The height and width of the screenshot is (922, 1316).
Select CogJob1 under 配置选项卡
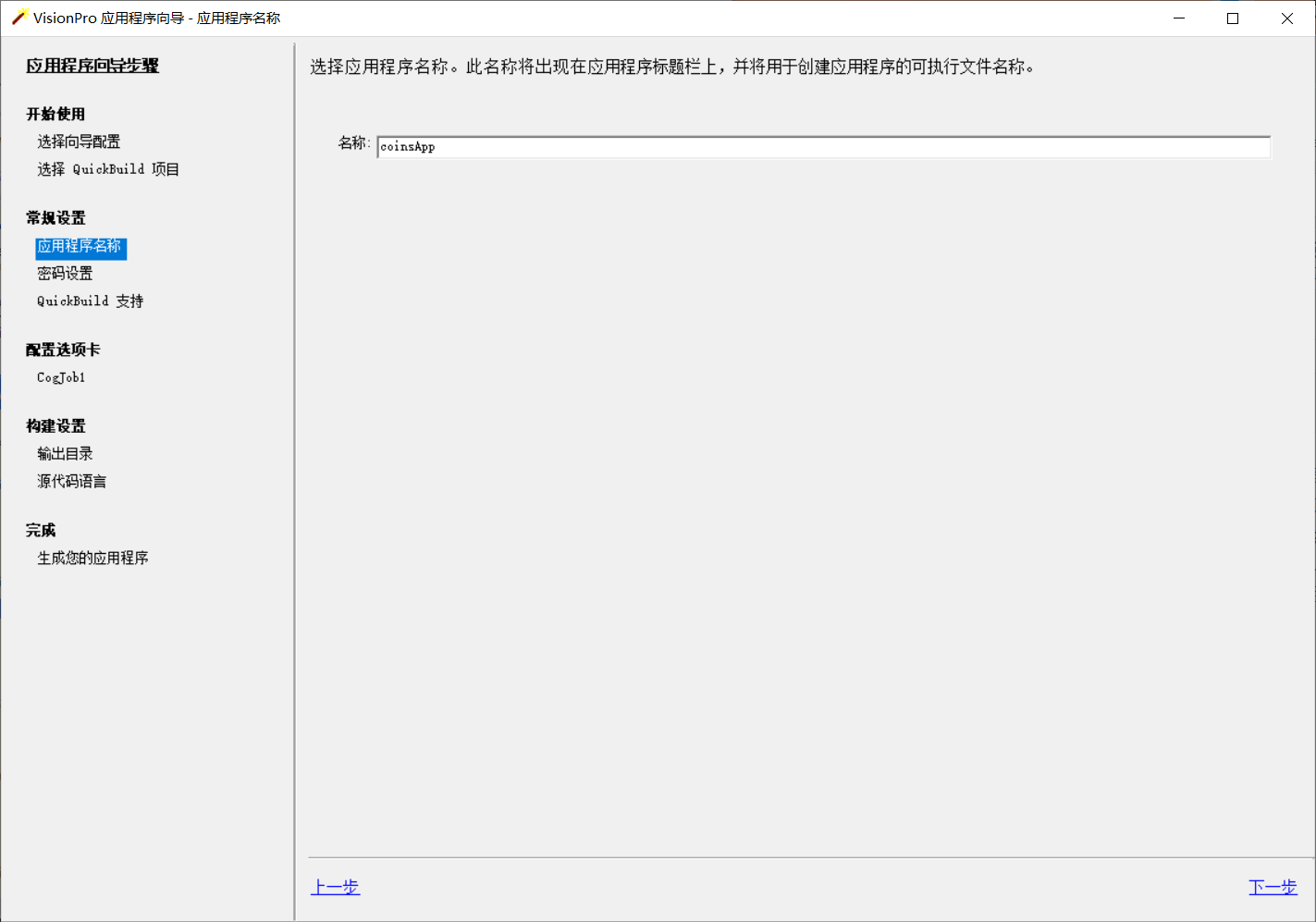coord(60,376)
